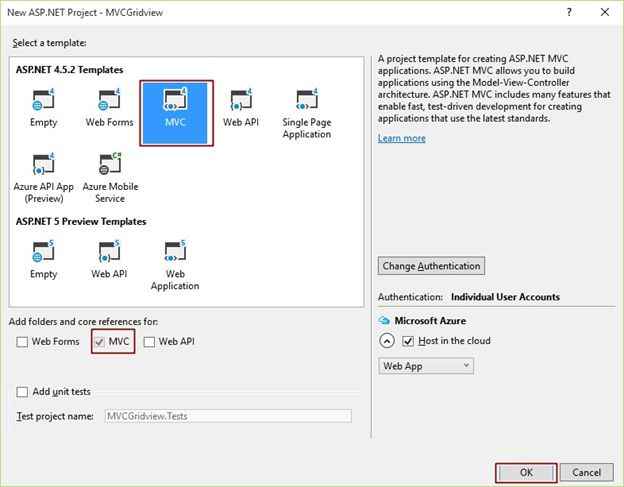This screenshot has width=624, height=487.
Task: Cancel the new project dialog
Action: coord(587,472)
